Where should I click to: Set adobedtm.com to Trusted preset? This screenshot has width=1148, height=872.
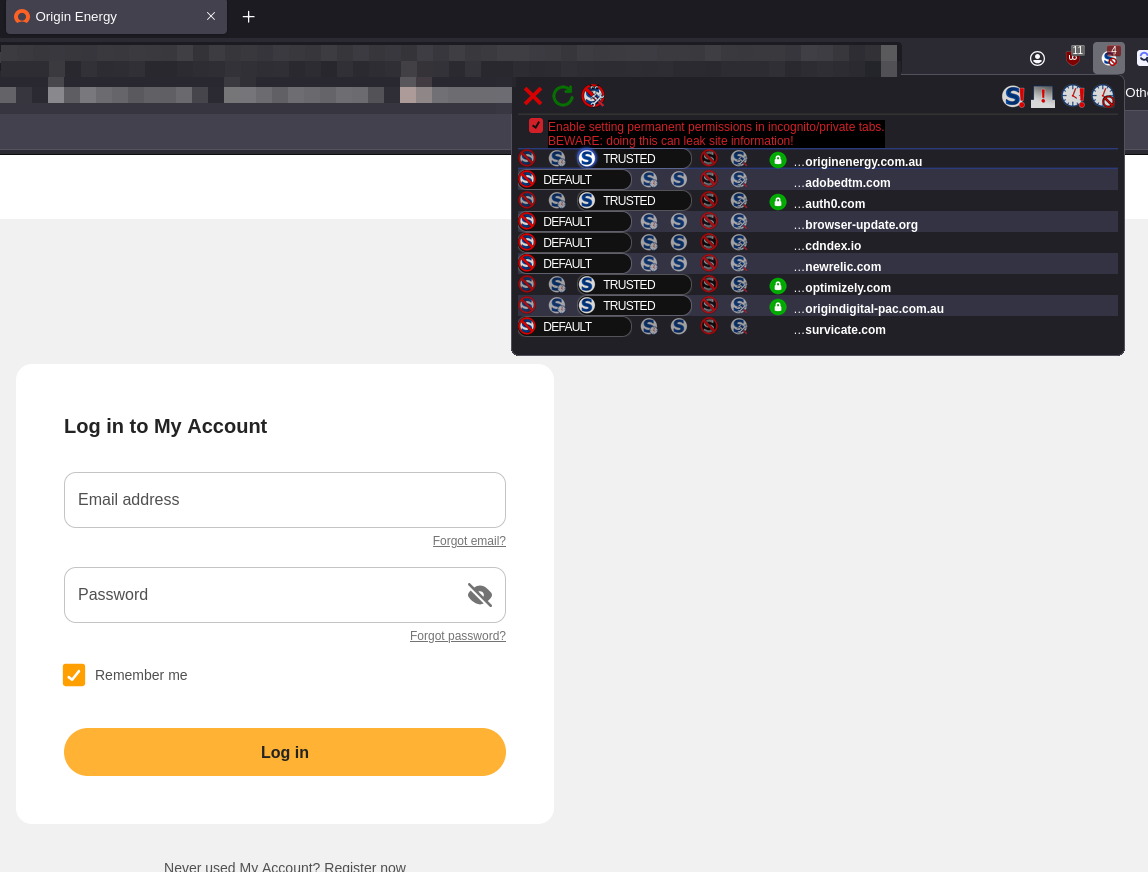(679, 180)
